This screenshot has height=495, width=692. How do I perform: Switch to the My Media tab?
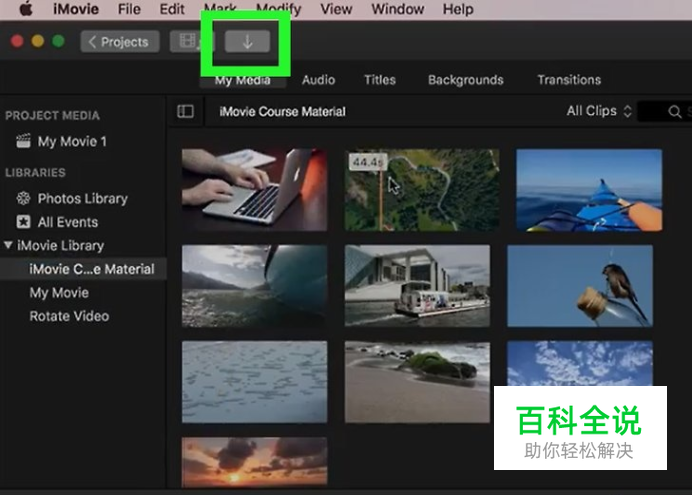(243, 80)
